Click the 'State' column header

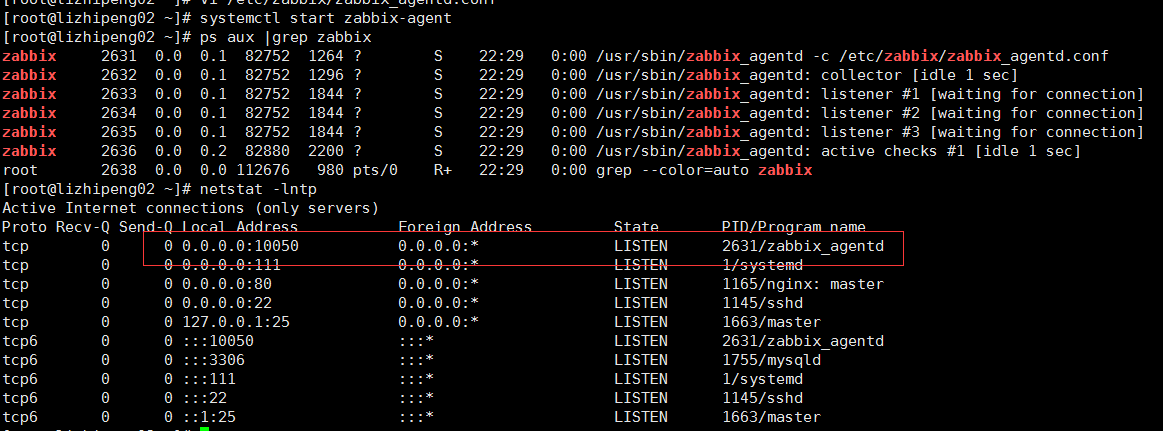pos(636,226)
